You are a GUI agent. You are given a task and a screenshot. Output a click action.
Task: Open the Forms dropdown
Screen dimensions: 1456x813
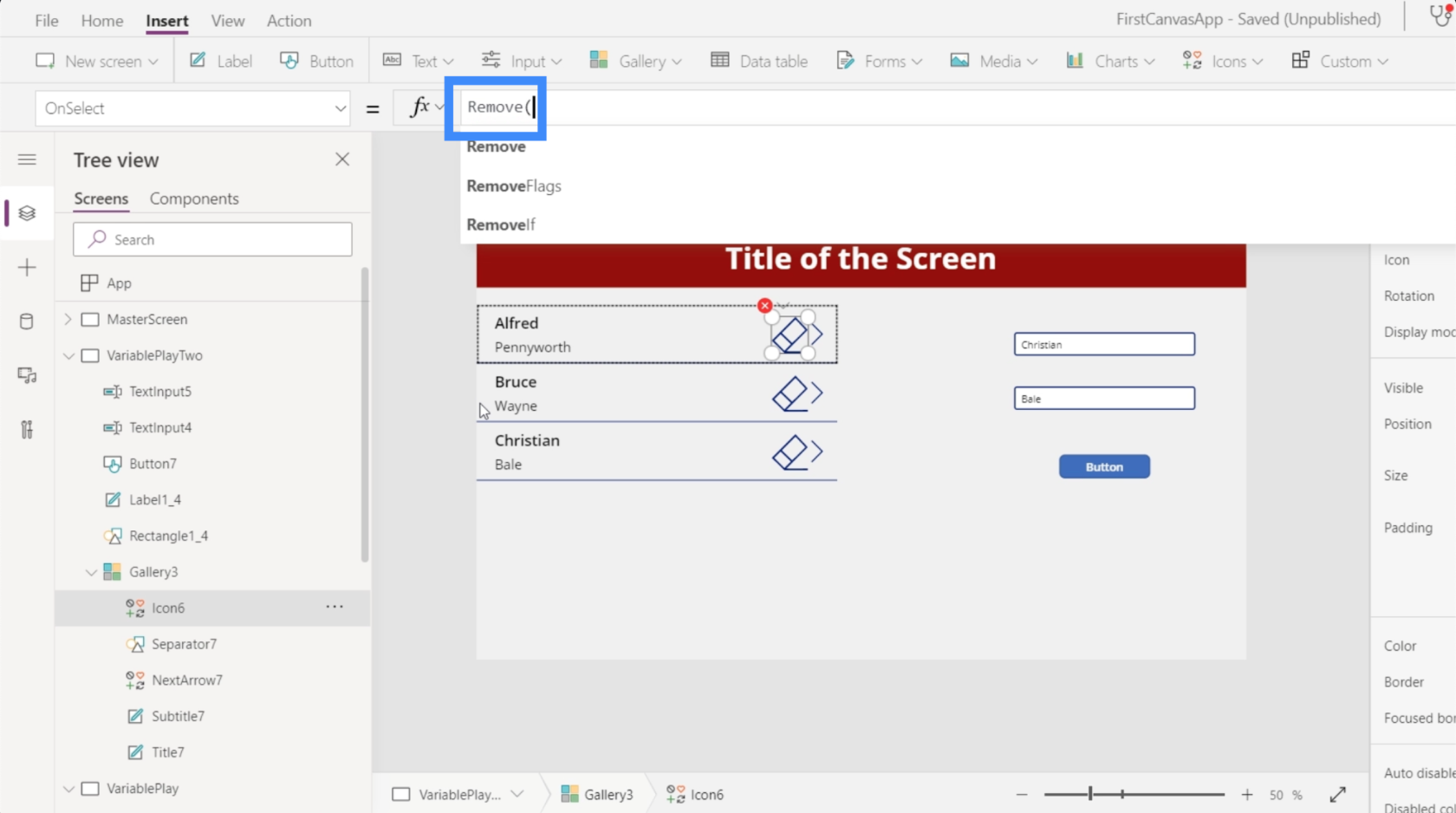coord(879,61)
